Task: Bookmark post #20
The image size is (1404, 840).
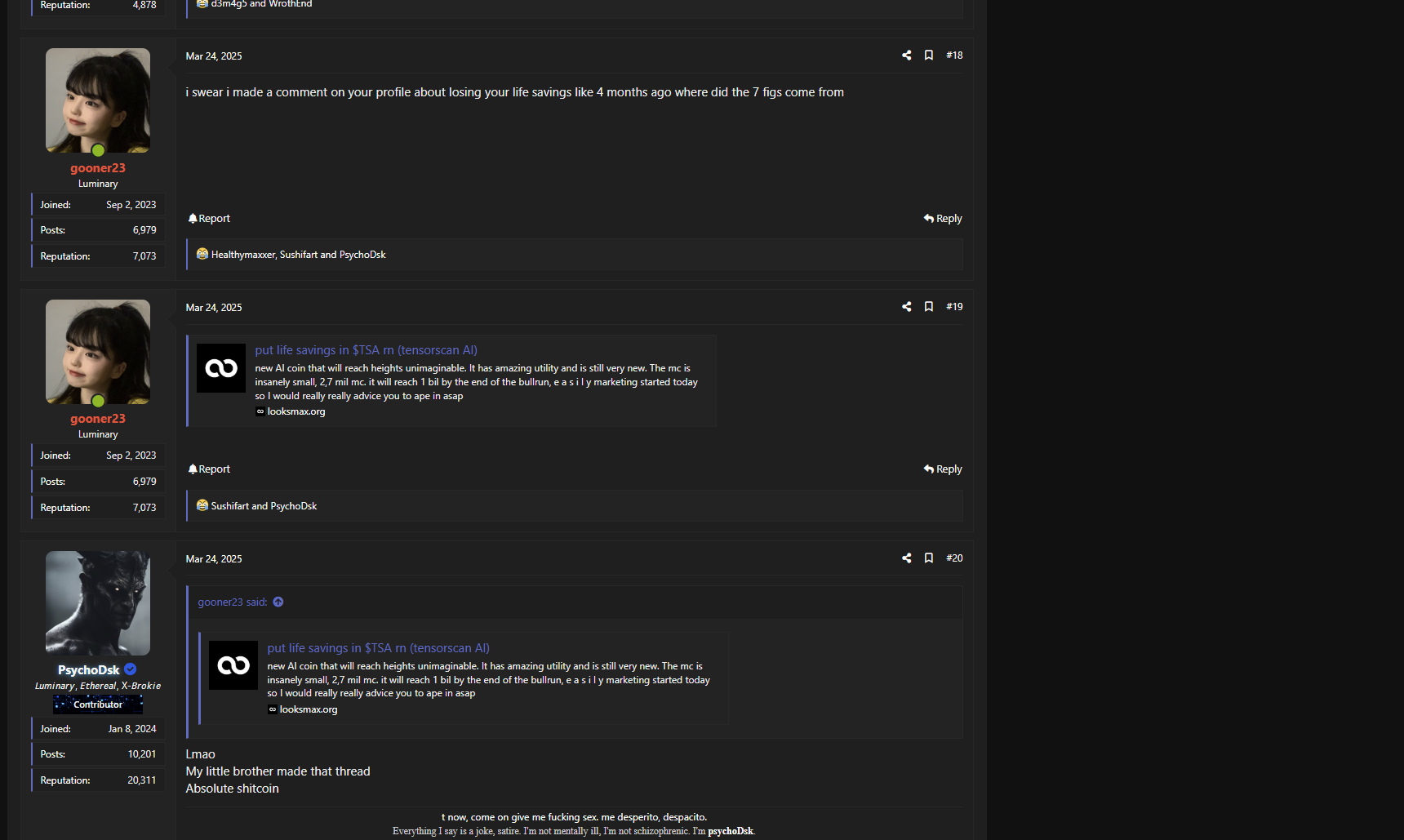Action: pyautogui.click(x=928, y=558)
